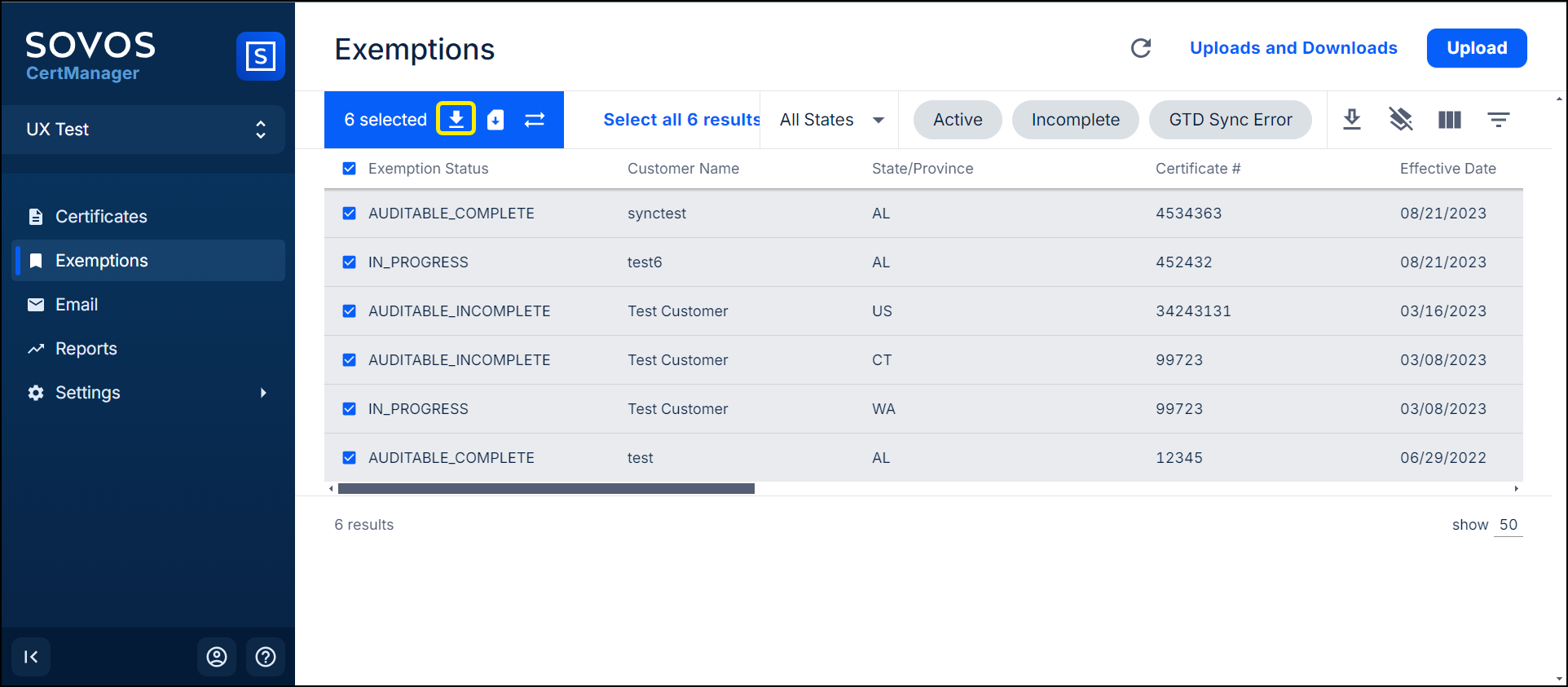Click the file download icon in selection bar

tap(496, 120)
